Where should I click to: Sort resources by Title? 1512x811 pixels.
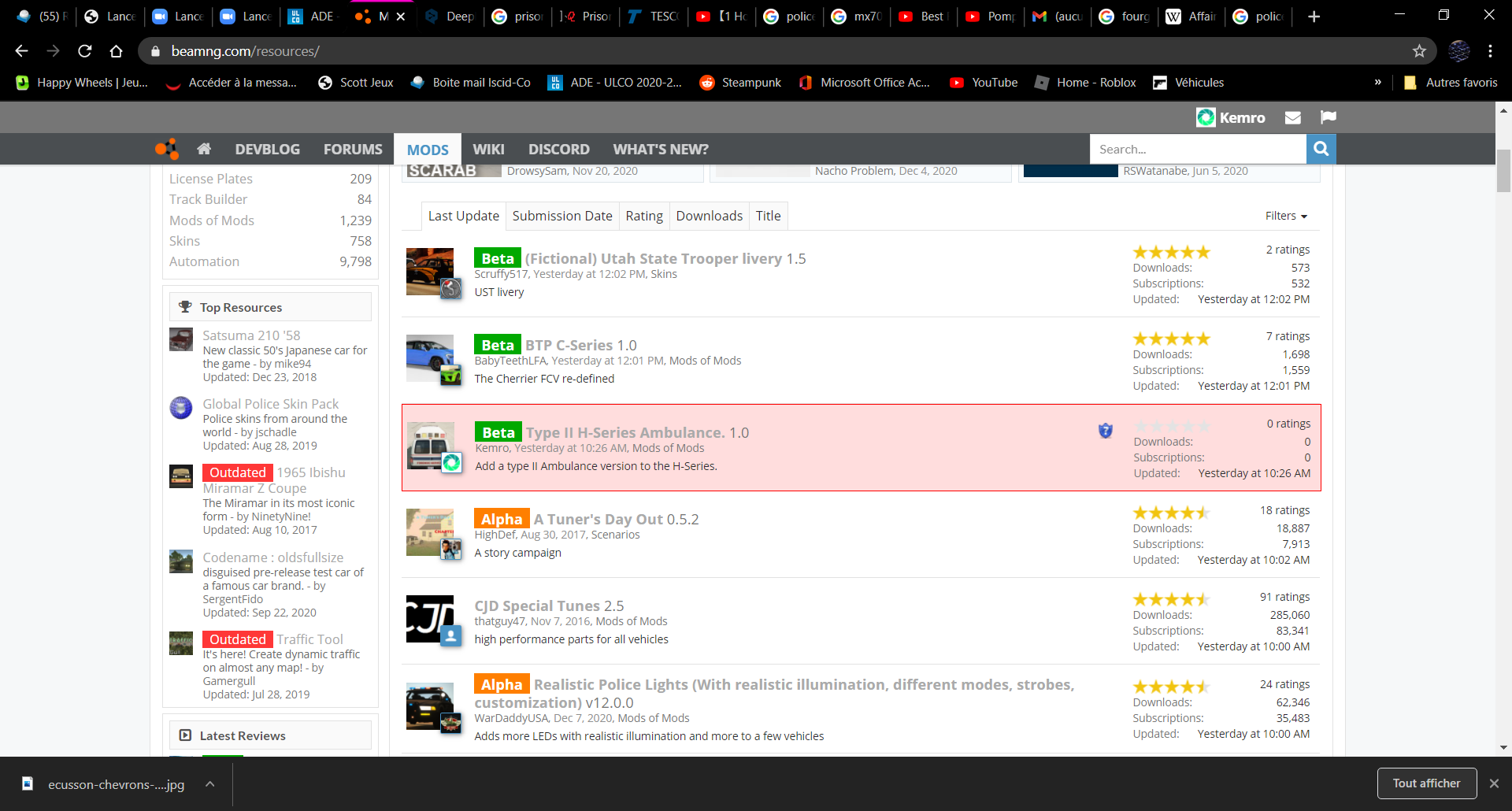(x=769, y=216)
